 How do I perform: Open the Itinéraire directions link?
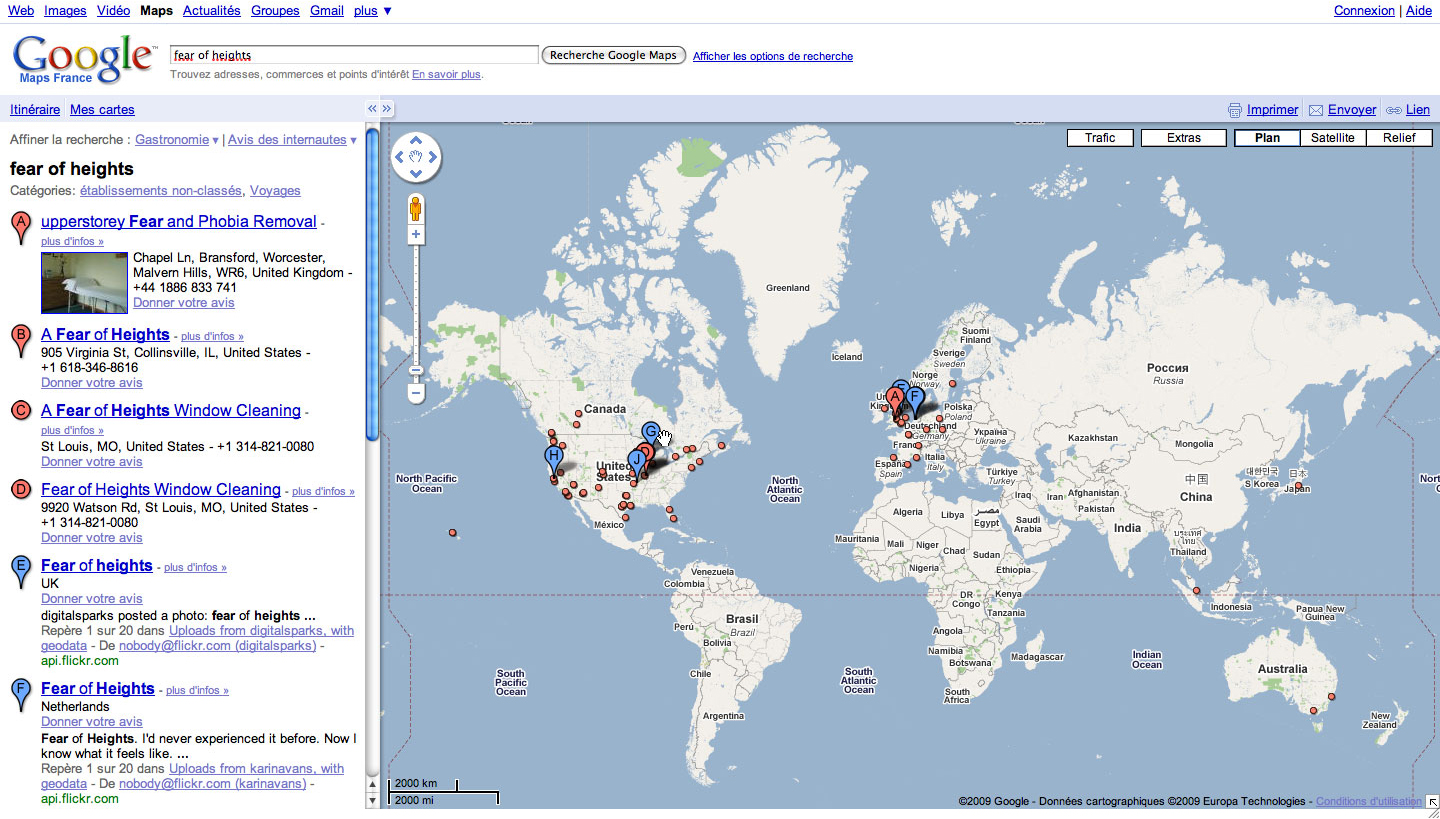tap(35, 110)
